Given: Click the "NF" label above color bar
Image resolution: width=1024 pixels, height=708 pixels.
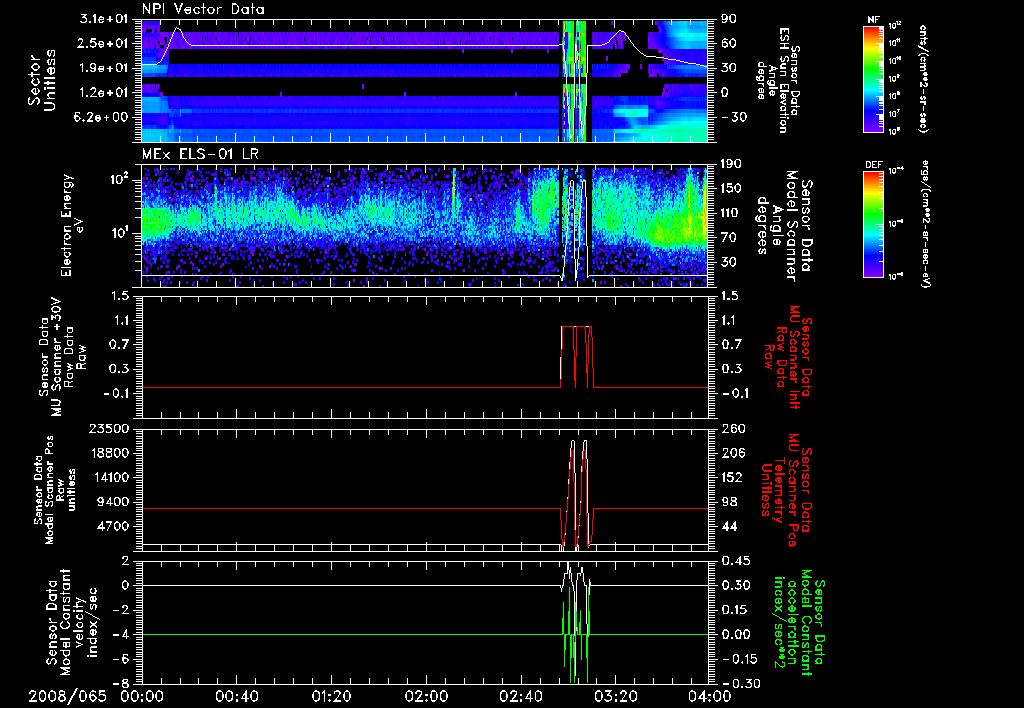Looking at the screenshot, I should 873,20.
